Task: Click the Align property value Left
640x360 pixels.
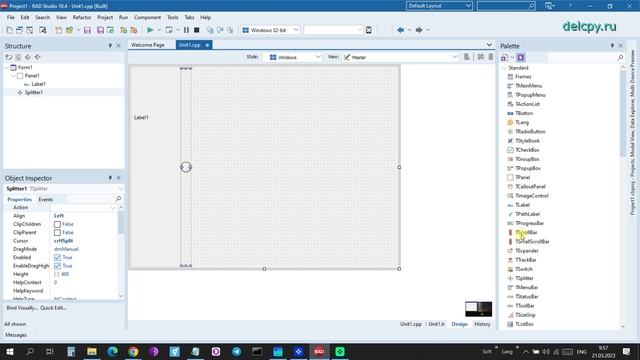Action: click(59, 216)
